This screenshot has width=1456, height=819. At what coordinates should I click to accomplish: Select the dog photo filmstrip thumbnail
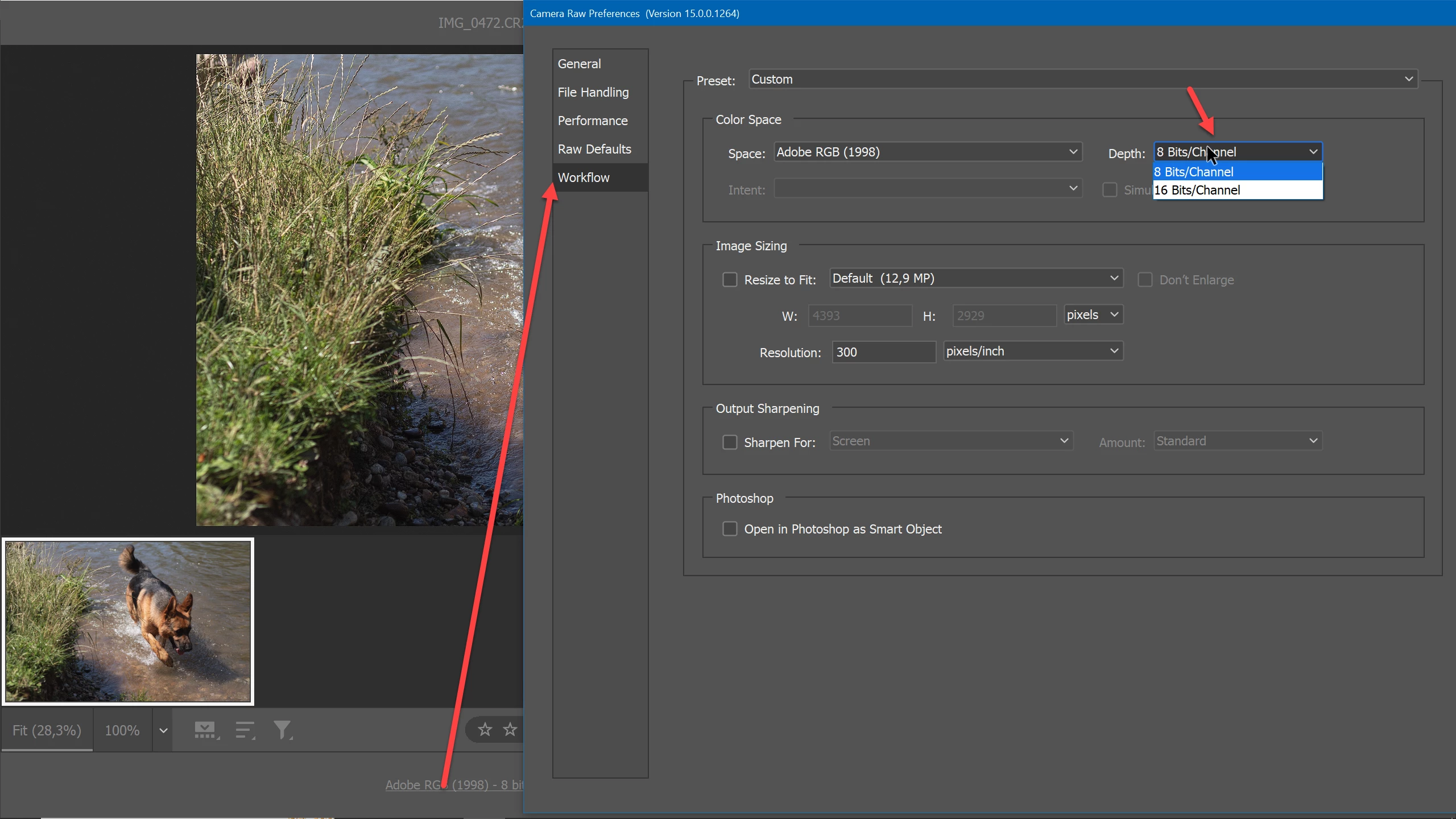[x=128, y=621]
